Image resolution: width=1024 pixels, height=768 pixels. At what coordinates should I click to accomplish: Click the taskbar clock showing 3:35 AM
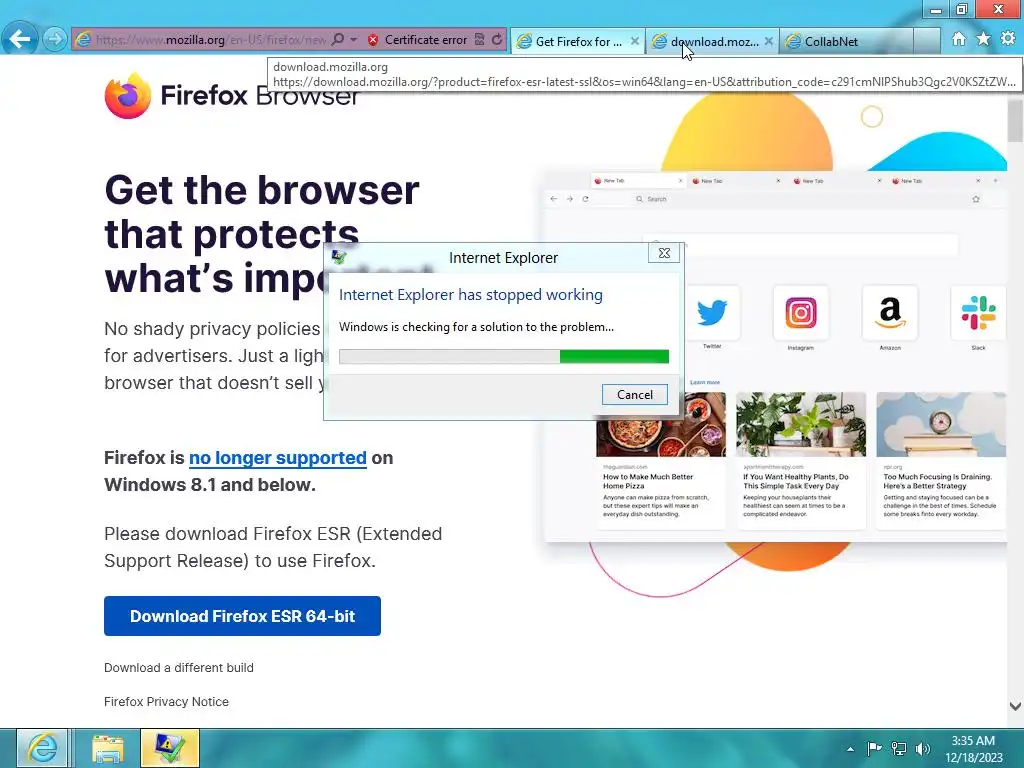pos(973,749)
